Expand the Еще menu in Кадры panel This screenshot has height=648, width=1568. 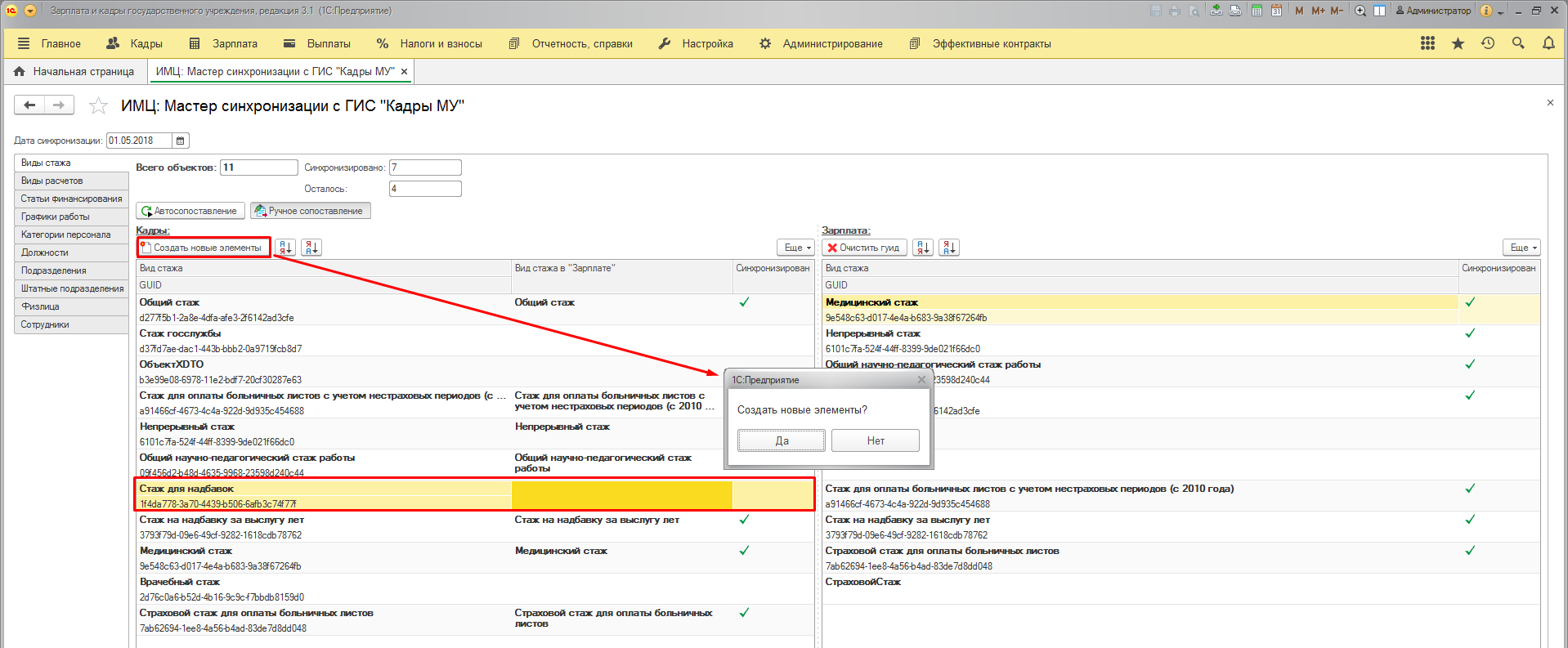coord(795,248)
